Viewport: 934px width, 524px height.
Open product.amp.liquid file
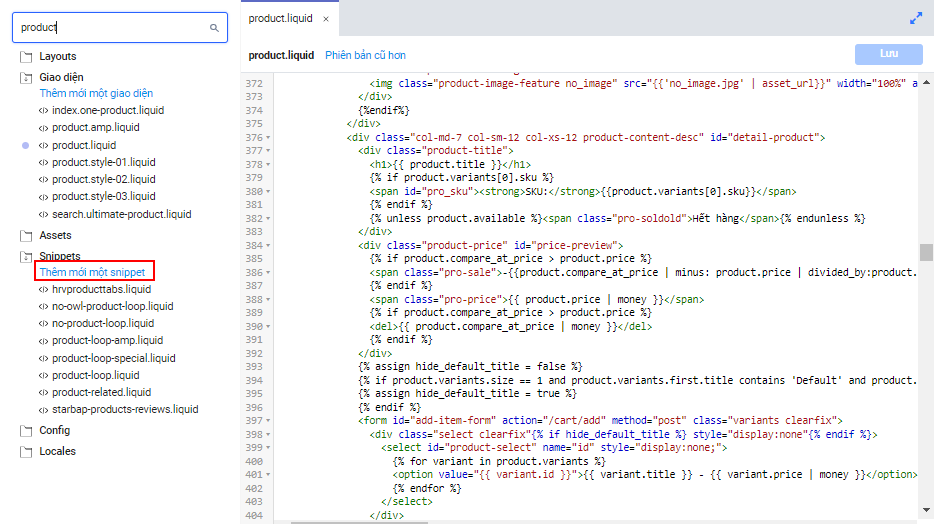pos(96,128)
